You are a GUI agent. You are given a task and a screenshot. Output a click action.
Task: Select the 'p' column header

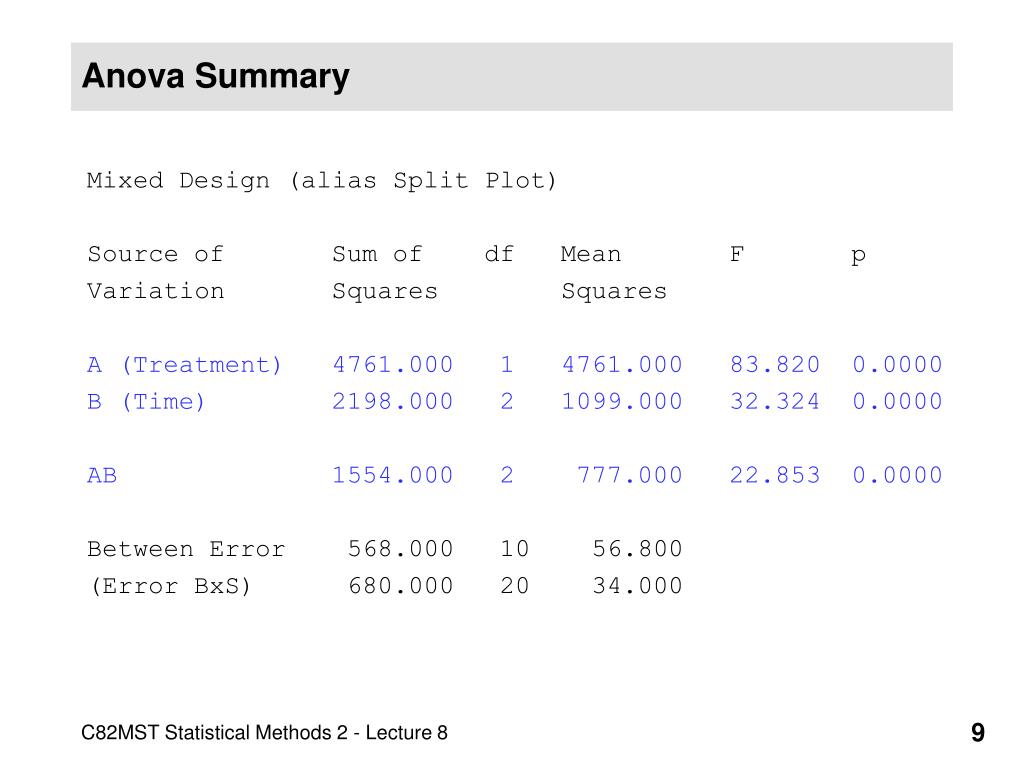(859, 256)
